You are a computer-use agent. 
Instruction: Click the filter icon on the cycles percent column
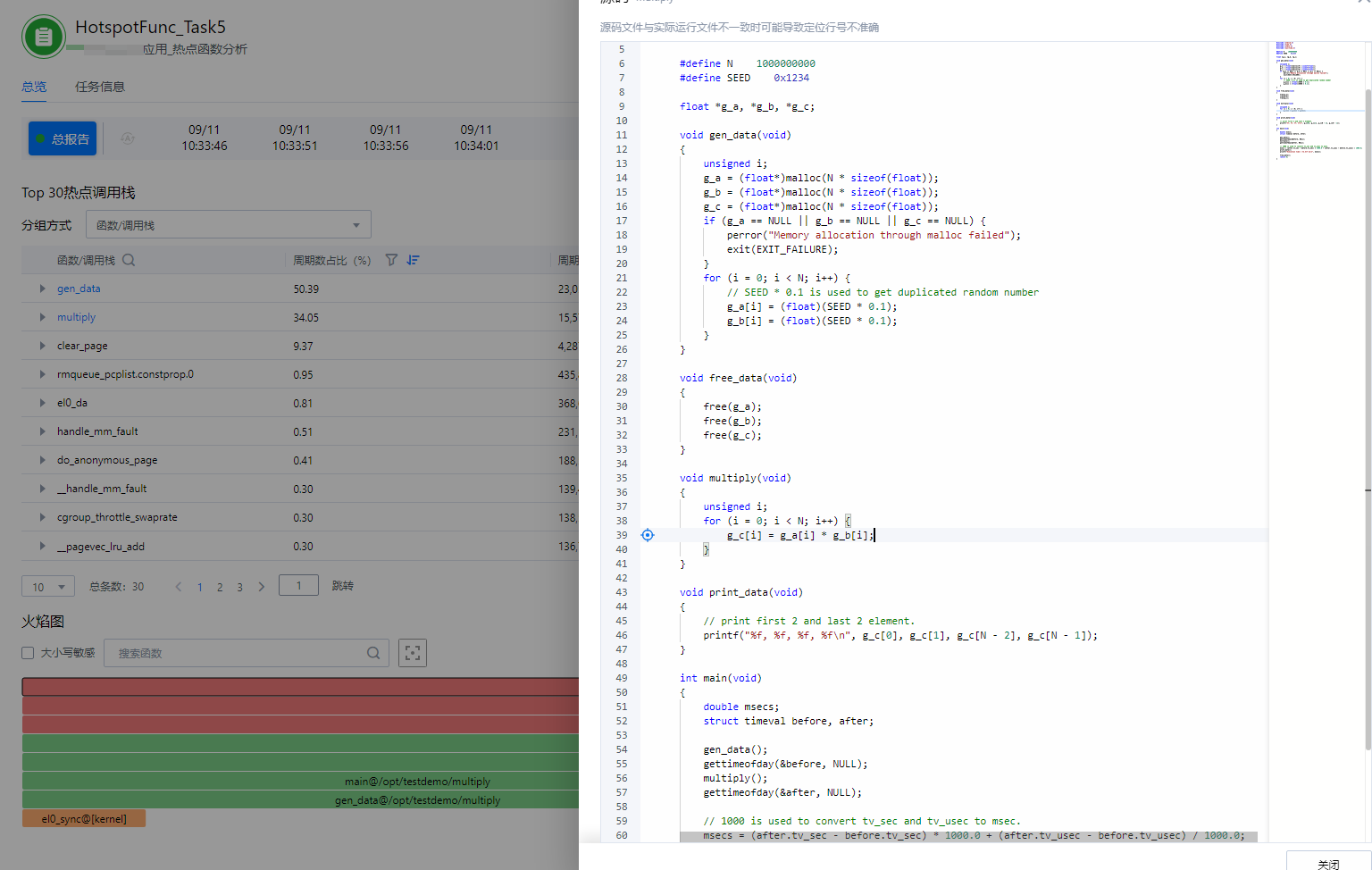point(391,260)
